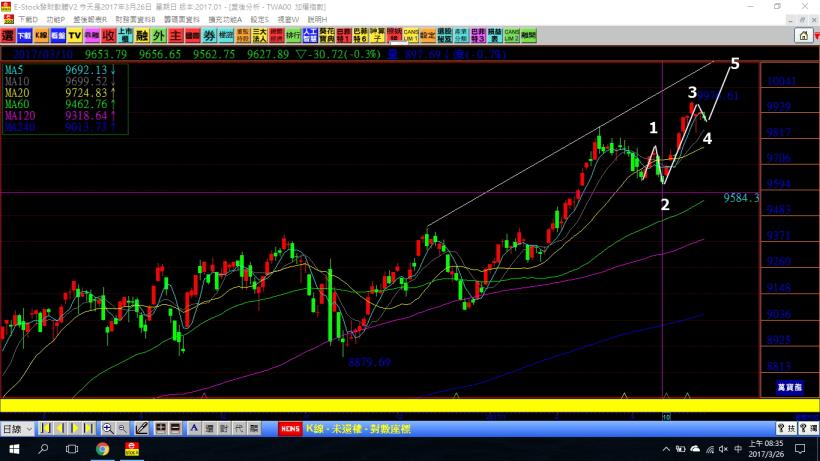Open the 設定S settings menu
Image resolution: width=820 pixels, height=461 pixels.
coord(260,19)
